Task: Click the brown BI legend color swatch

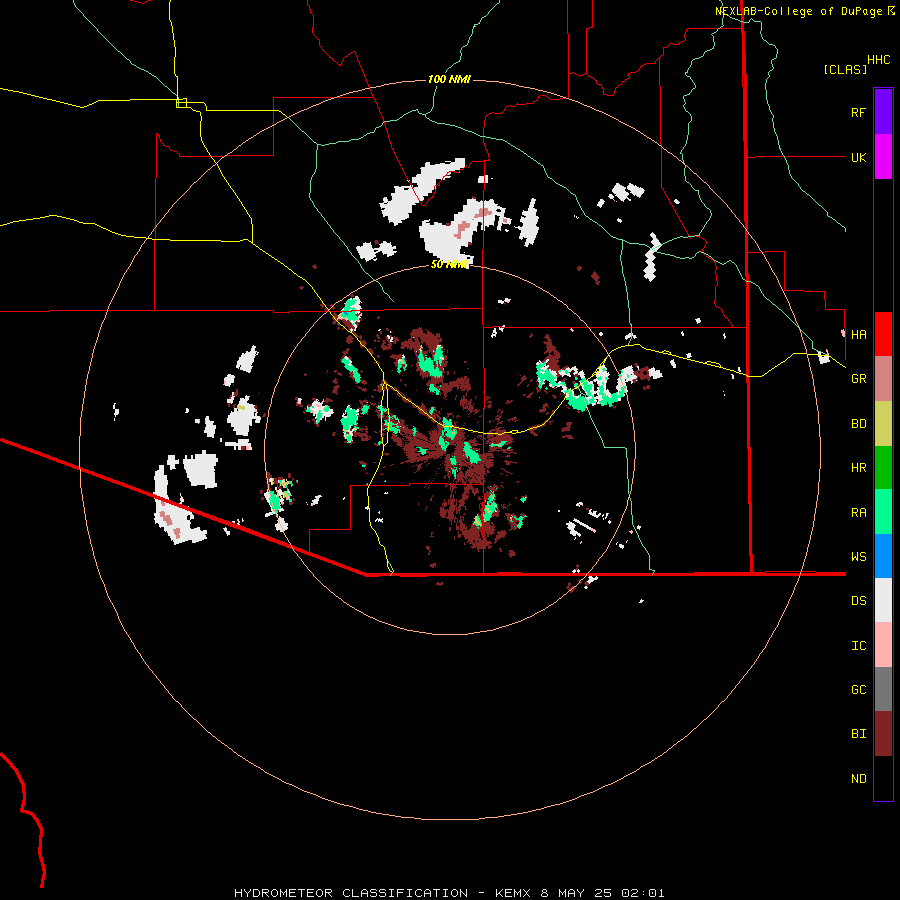Action: (x=883, y=734)
